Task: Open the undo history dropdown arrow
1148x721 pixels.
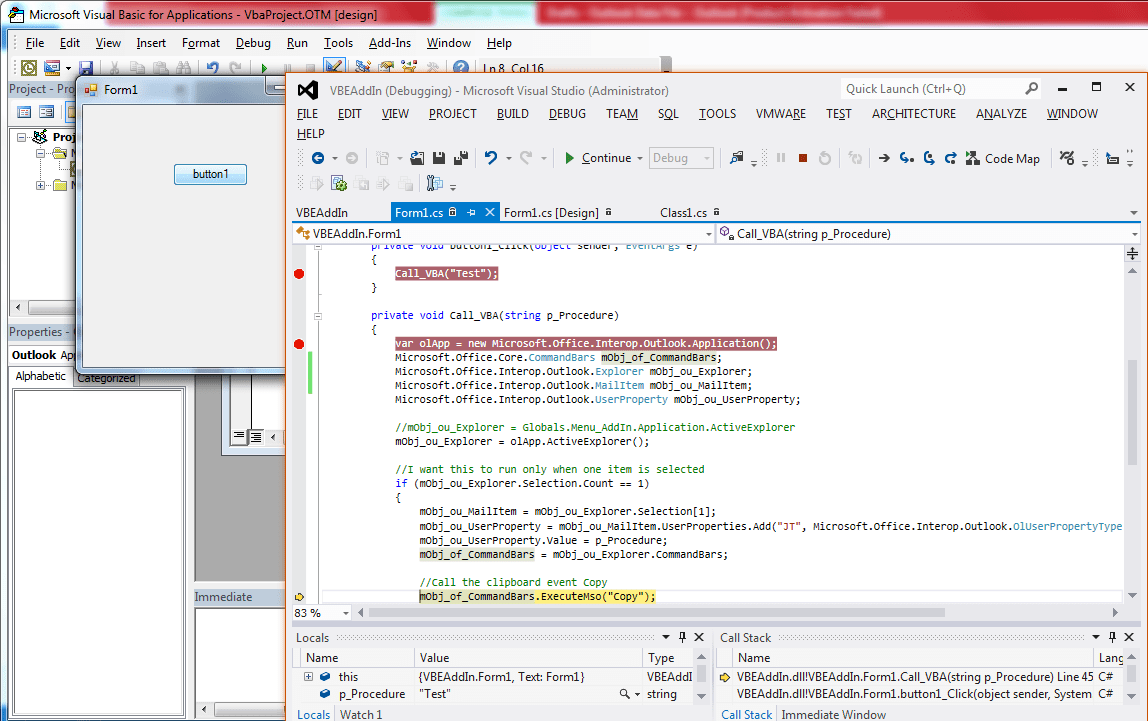Action: pyautogui.click(x=509, y=158)
